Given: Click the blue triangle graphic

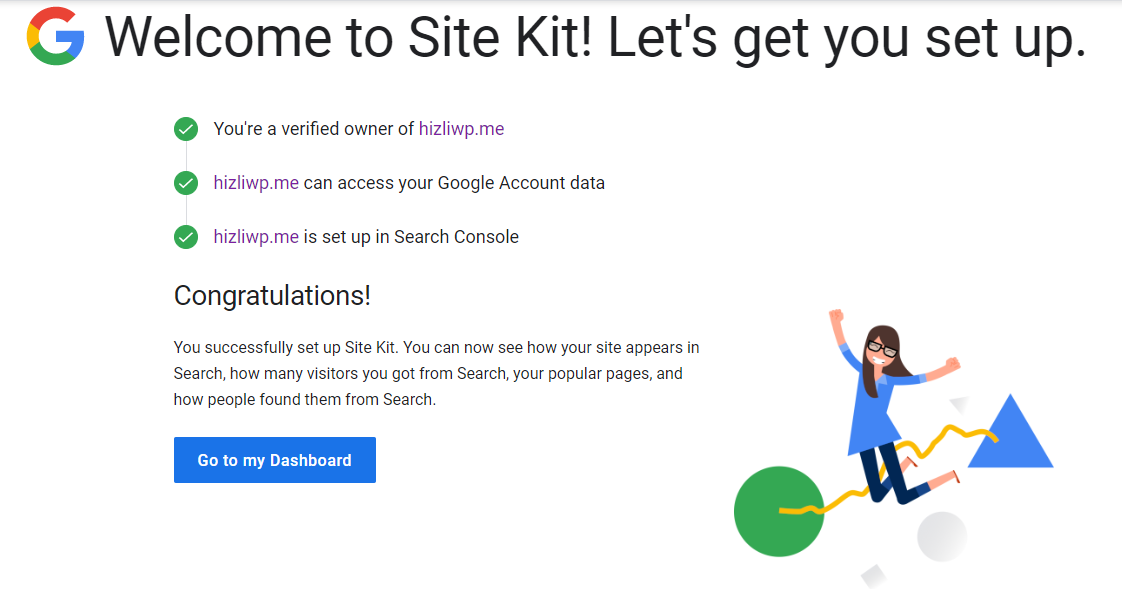Looking at the screenshot, I should (x=1010, y=432).
